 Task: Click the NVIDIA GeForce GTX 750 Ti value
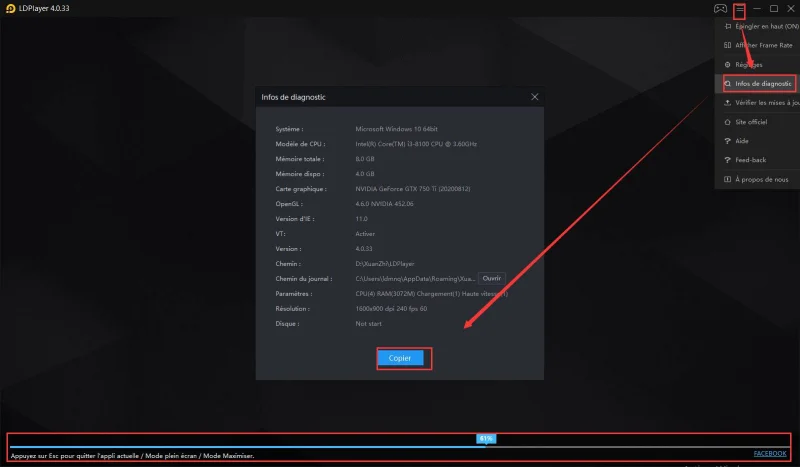[x=413, y=189]
